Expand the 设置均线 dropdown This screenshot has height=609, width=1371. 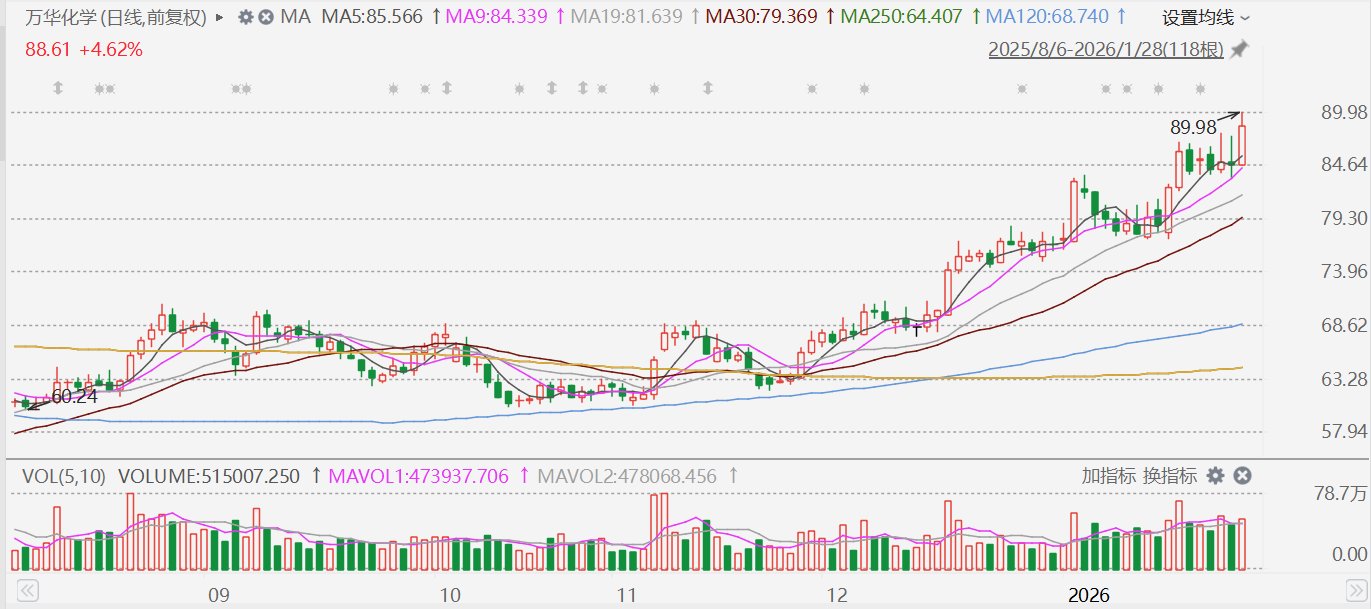click(1205, 17)
